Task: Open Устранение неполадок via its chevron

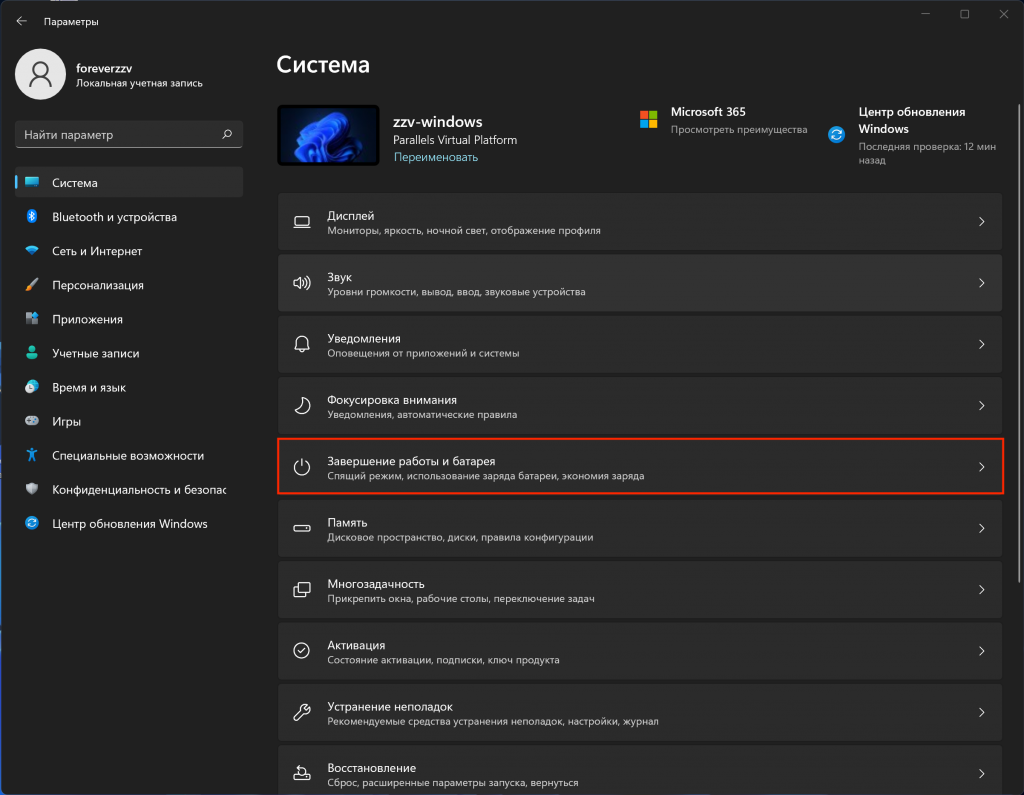Action: click(982, 712)
